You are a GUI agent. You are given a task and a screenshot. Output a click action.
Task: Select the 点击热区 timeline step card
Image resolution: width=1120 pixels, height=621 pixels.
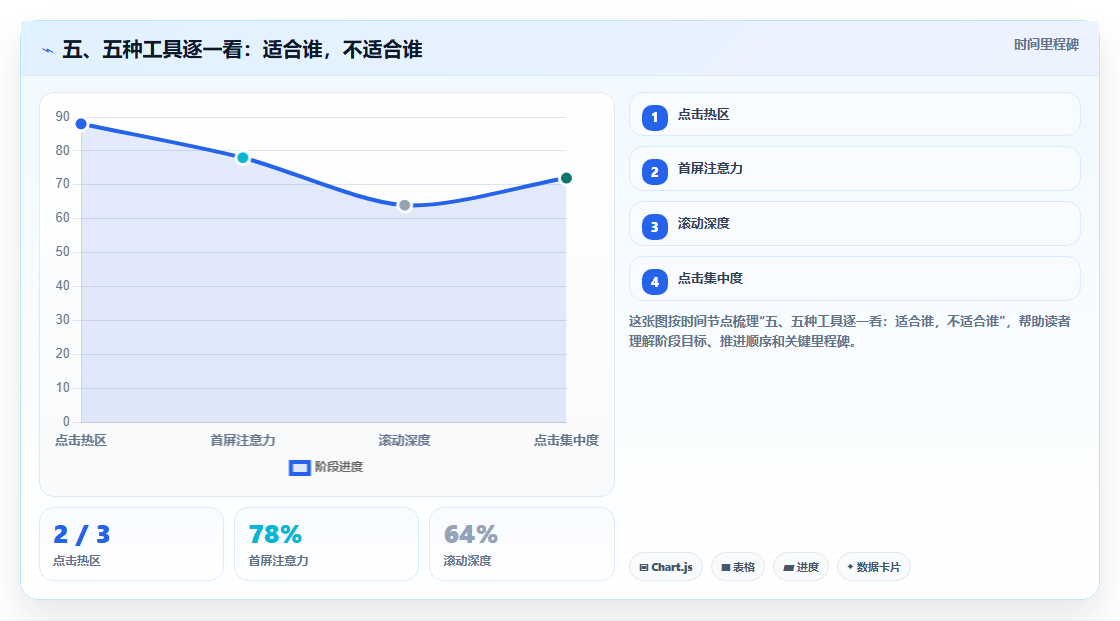(854, 114)
